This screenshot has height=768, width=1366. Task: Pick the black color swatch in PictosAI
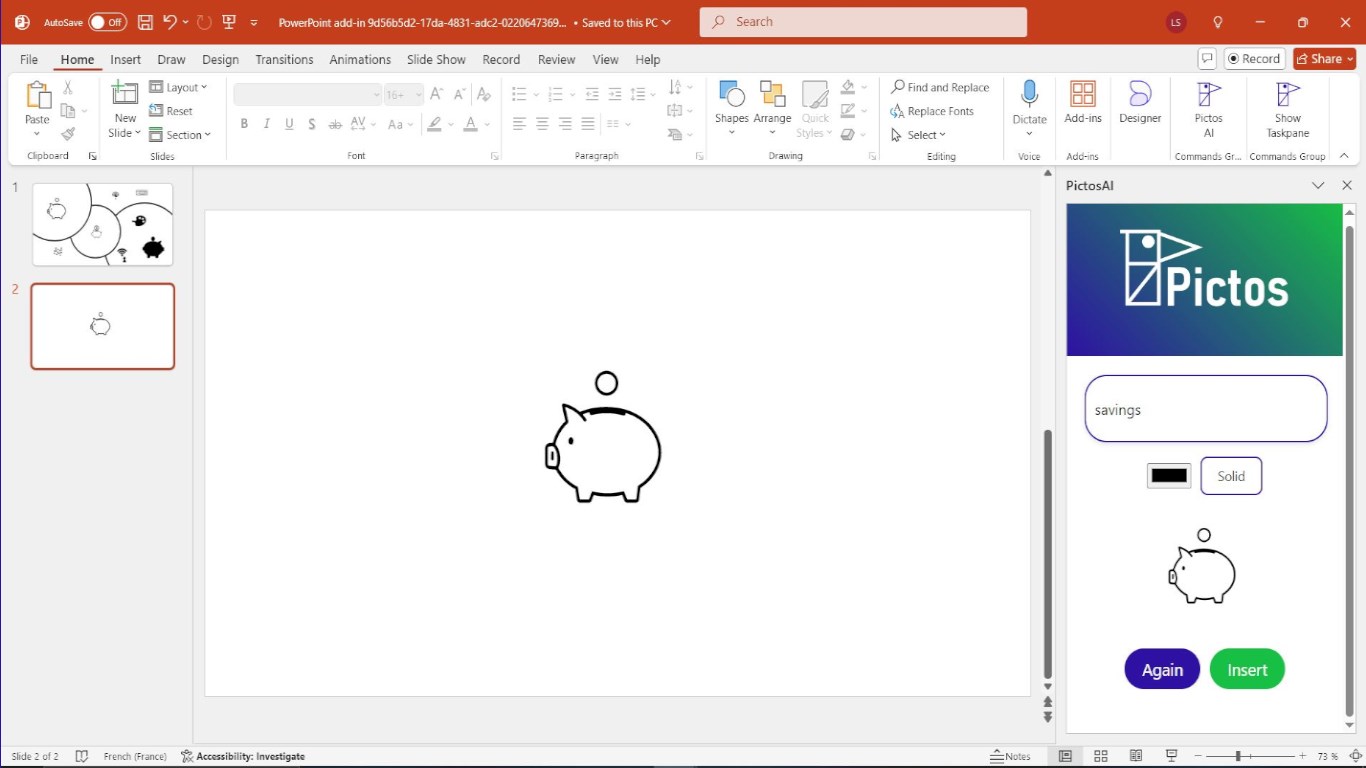(1169, 476)
